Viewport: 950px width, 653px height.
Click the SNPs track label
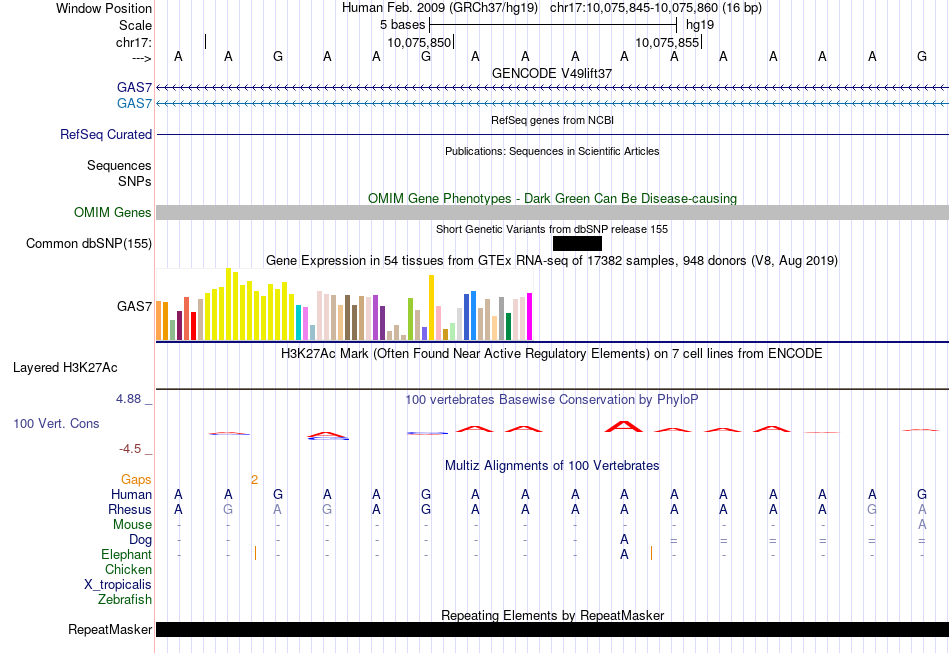(x=135, y=181)
